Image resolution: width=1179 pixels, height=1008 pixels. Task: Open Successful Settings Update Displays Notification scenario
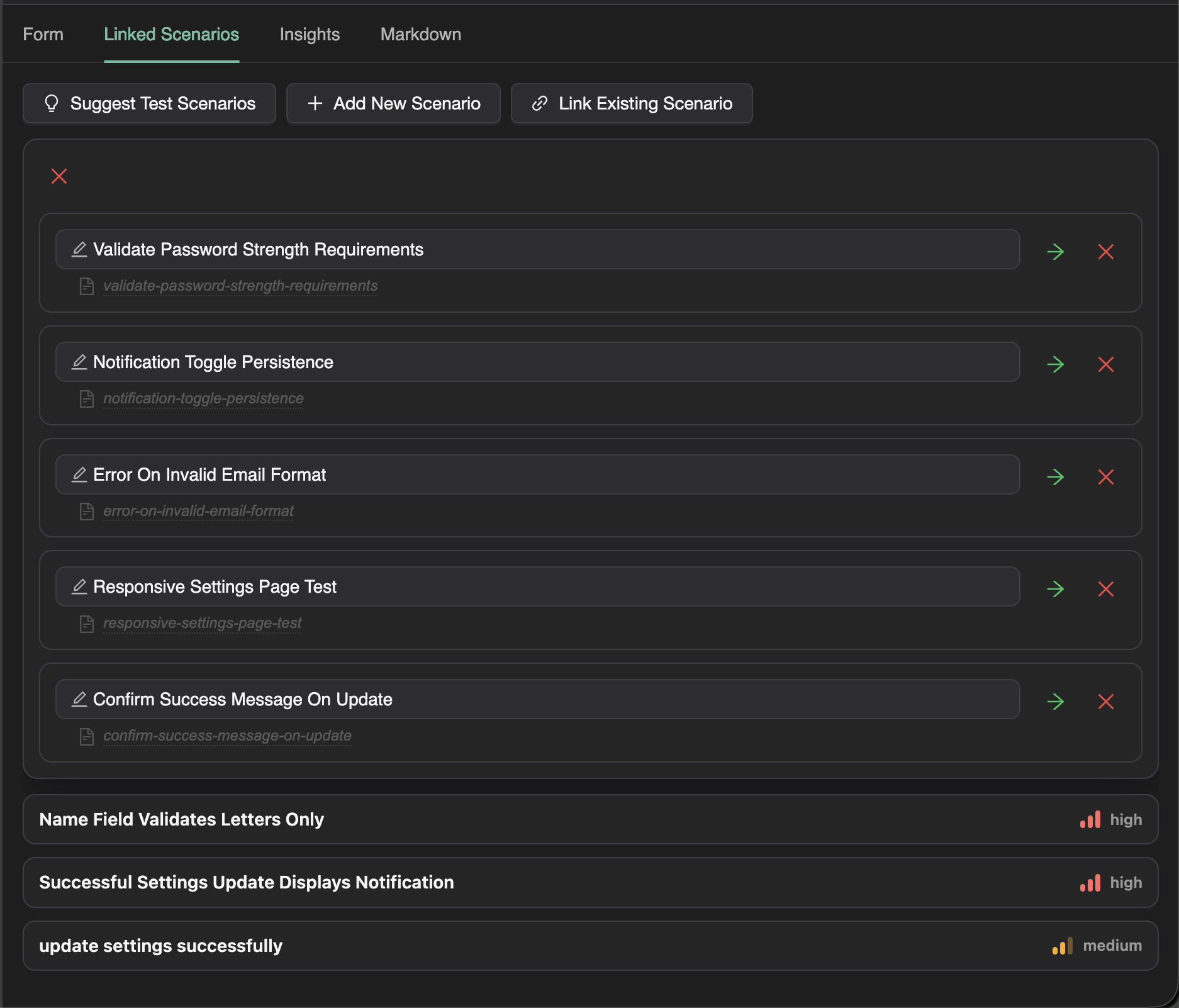[x=590, y=882]
